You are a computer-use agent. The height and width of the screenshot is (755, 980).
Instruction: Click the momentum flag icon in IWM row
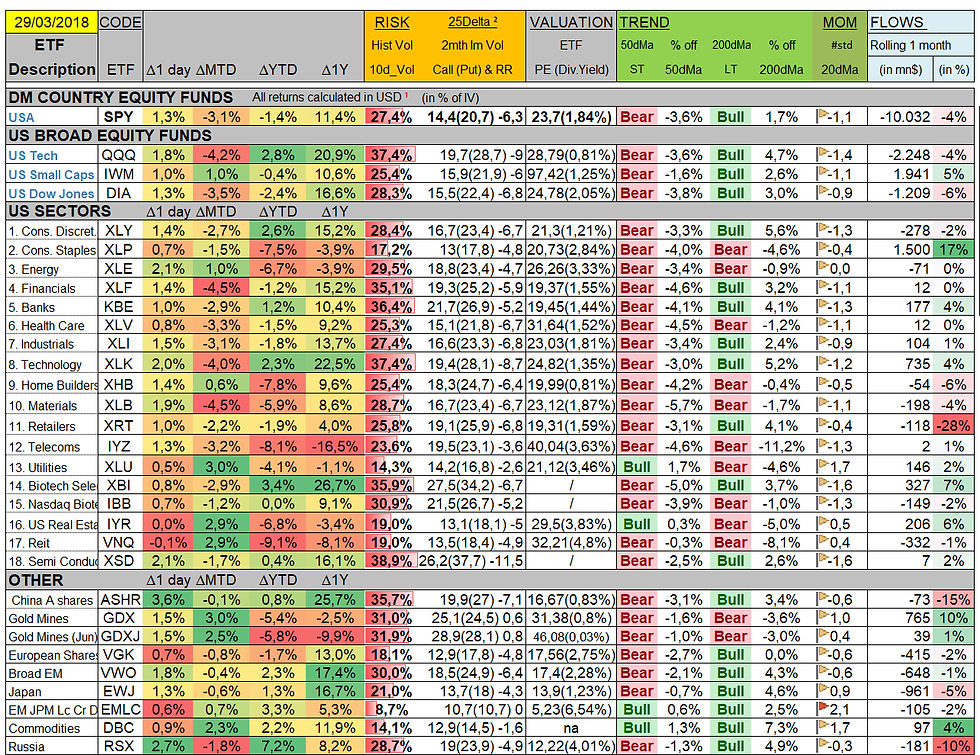pyautogui.click(x=823, y=172)
